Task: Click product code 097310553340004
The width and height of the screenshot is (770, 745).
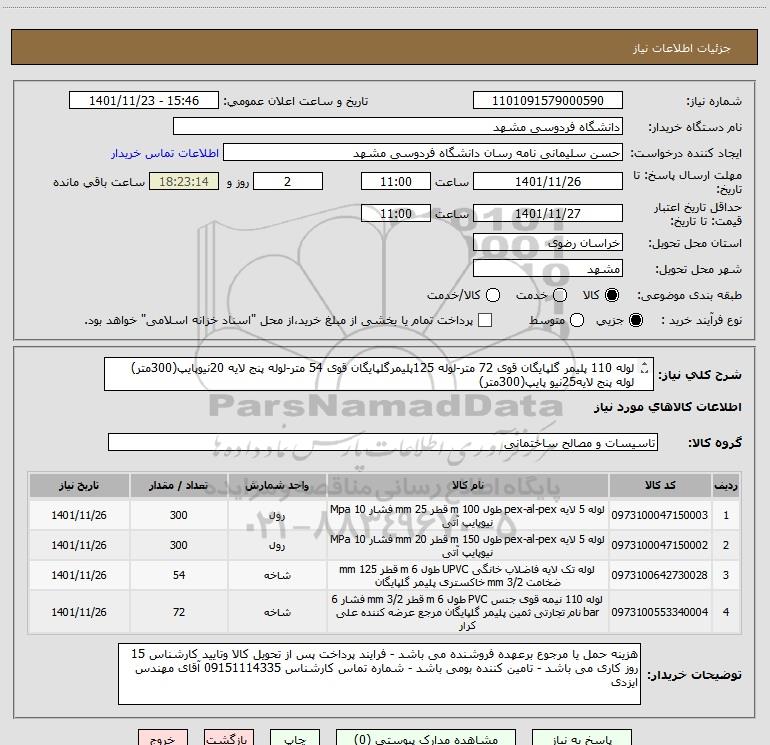Action: (660, 612)
